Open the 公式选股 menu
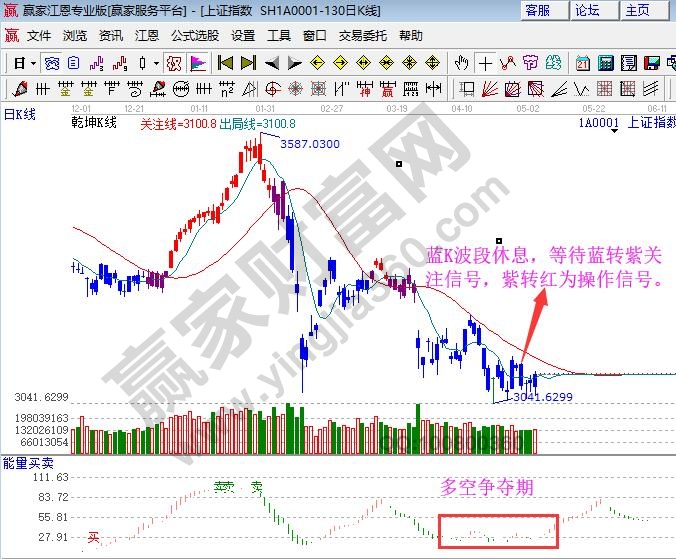 [x=195, y=35]
